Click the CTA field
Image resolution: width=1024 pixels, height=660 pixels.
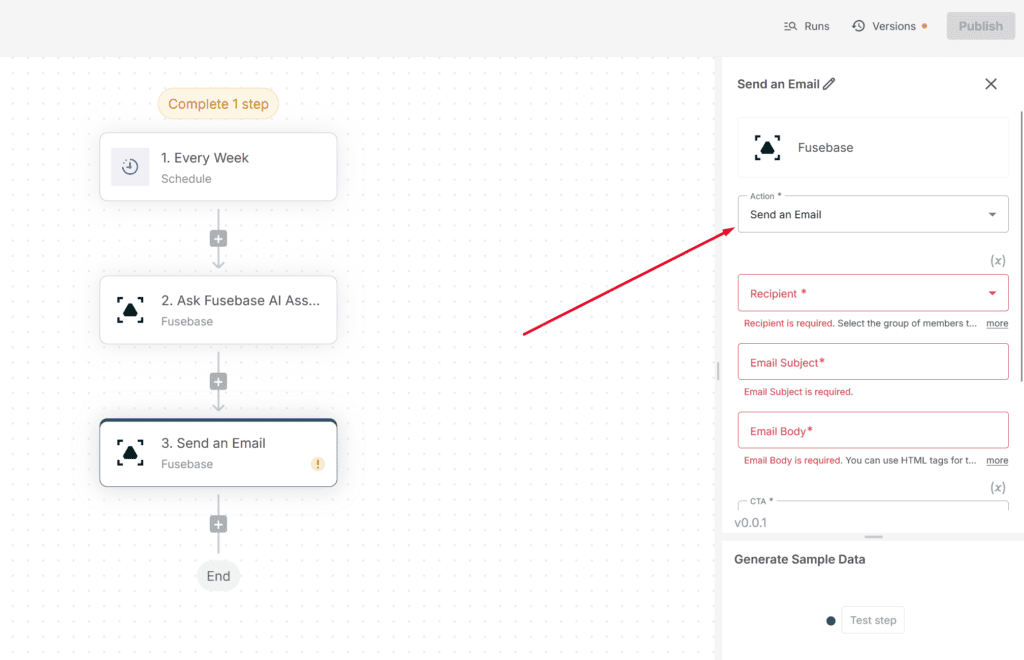[873, 505]
